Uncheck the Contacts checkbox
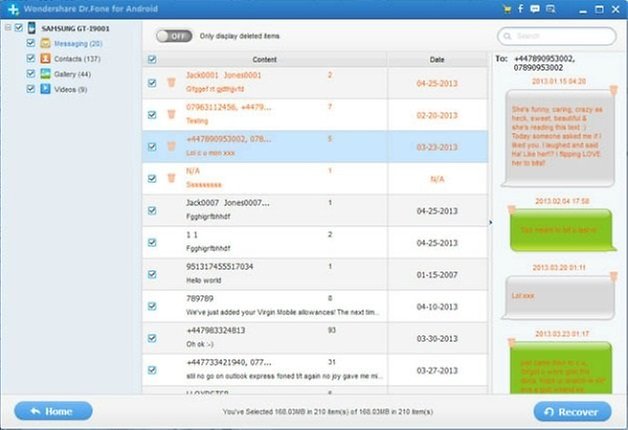 (30, 58)
